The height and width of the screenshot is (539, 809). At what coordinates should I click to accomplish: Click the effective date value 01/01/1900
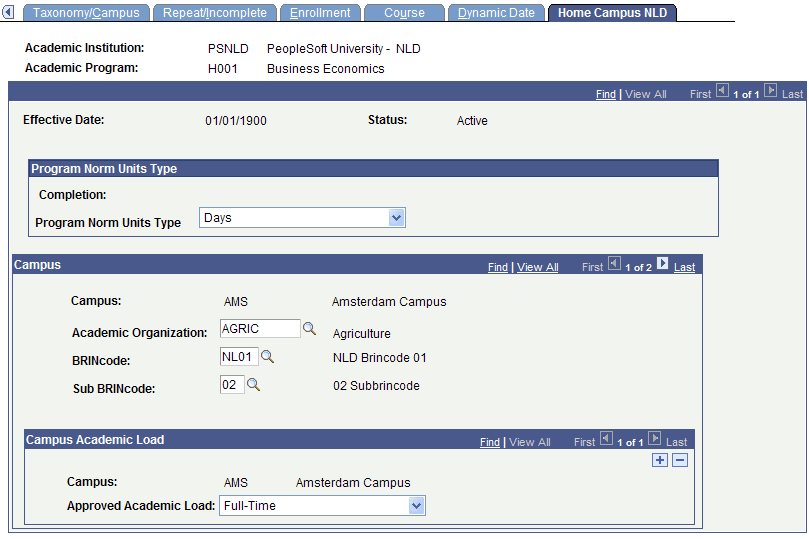pyautogui.click(x=236, y=121)
